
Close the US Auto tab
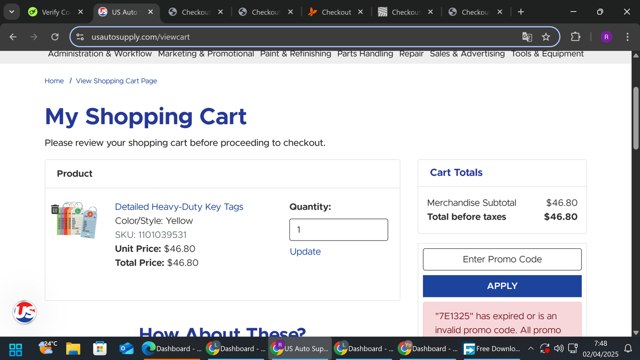point(151,12)
